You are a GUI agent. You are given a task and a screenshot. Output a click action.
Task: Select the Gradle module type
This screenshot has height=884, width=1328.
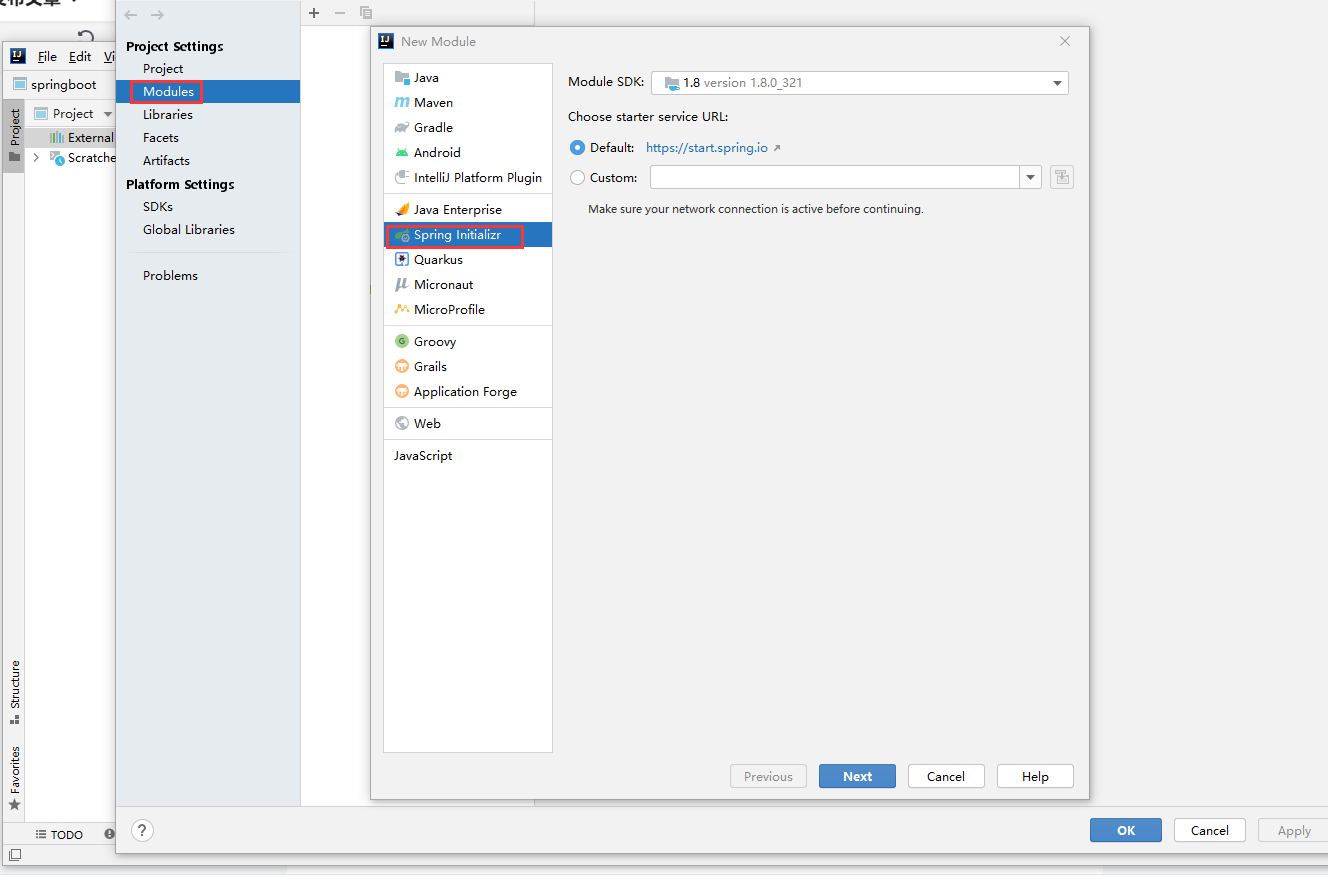click(x=467, y=128)
